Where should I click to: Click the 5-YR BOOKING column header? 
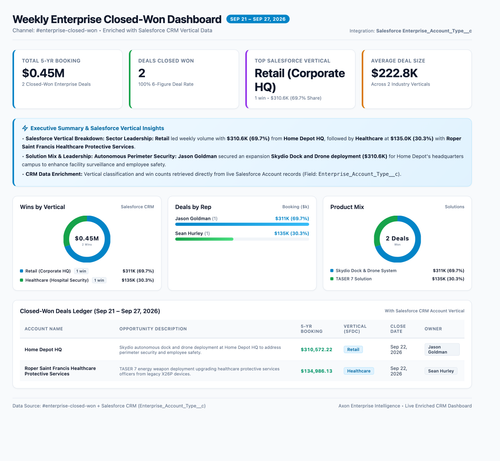pos(311,329)
